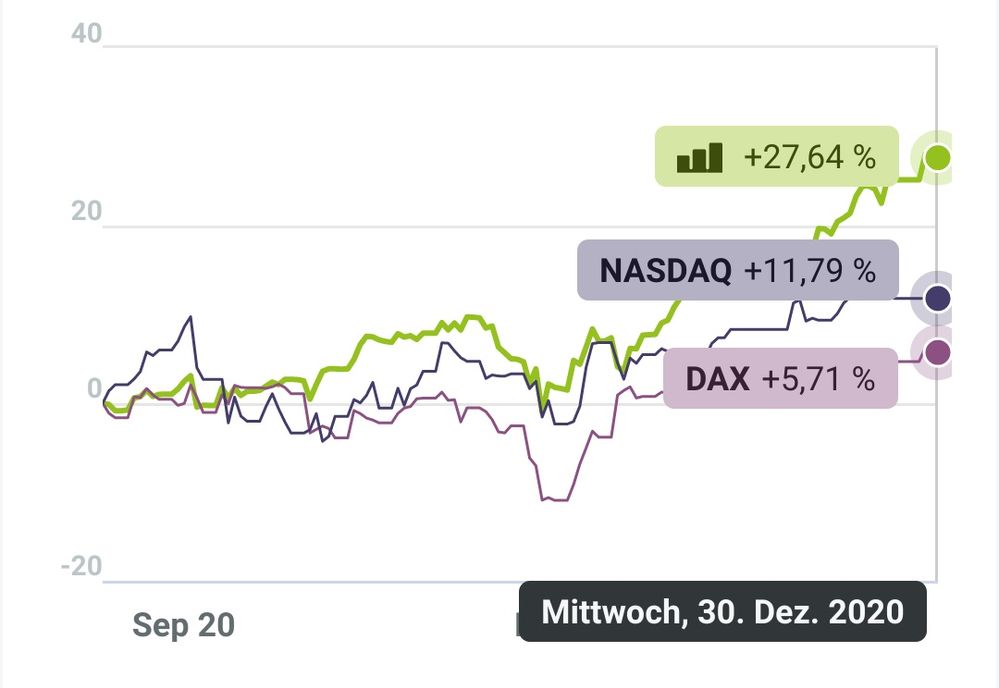This screenshot has width=999, height=688.
Task: Click the -20 y-axis label
Action: coord(81,566)
